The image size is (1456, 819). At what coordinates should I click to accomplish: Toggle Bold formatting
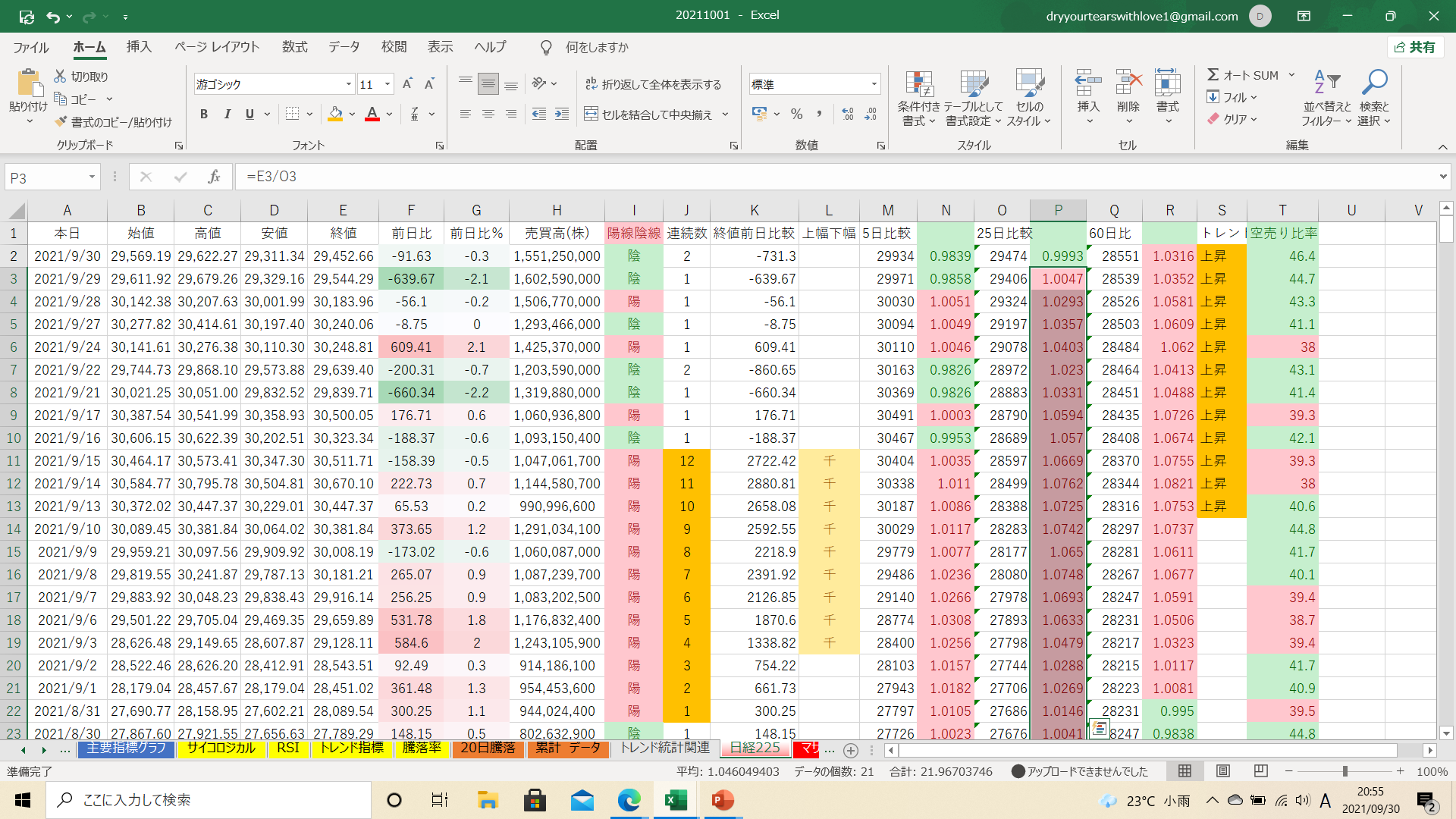coord(203,115)
